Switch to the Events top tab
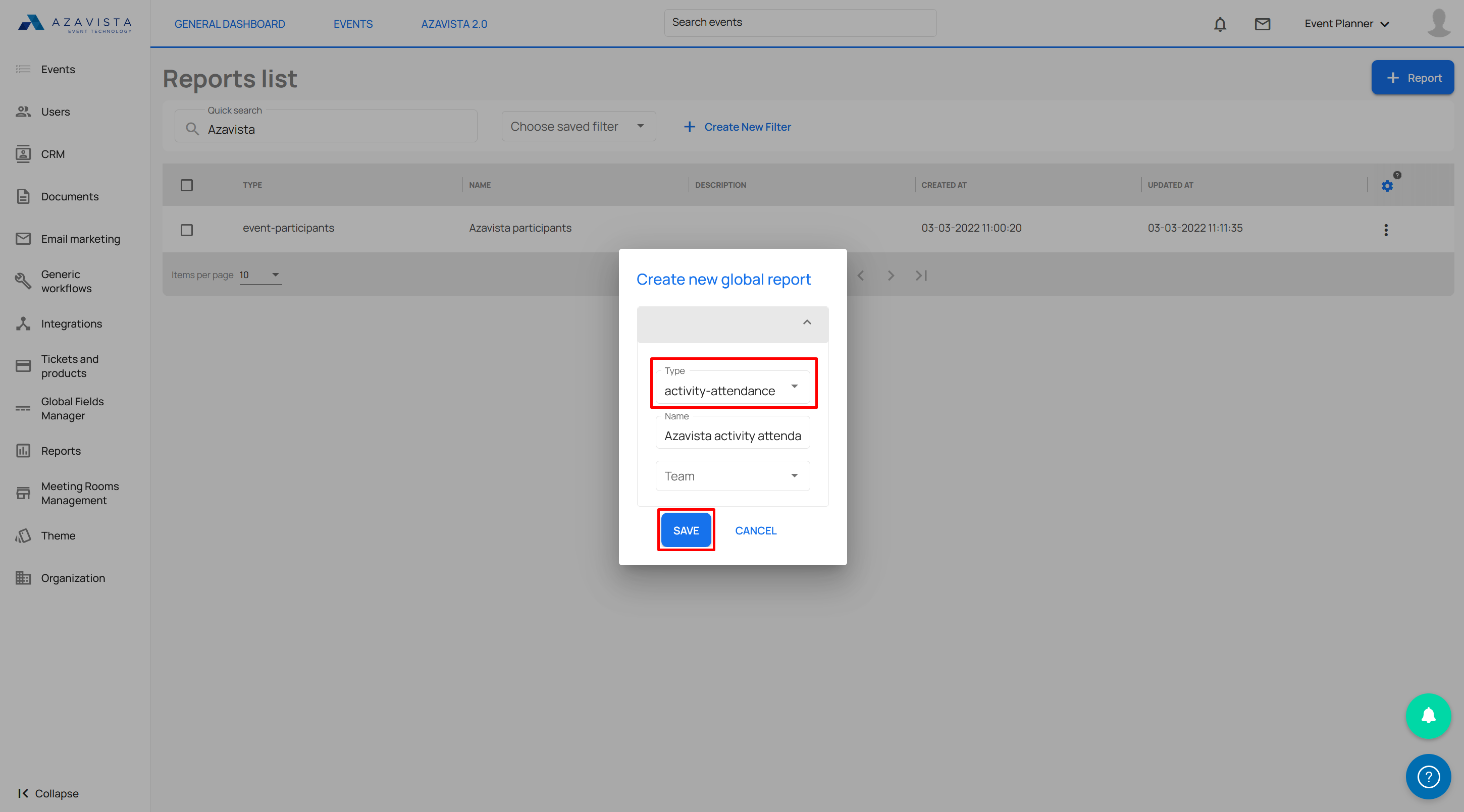The image size is (1464, 812). [x=353, y=24]
